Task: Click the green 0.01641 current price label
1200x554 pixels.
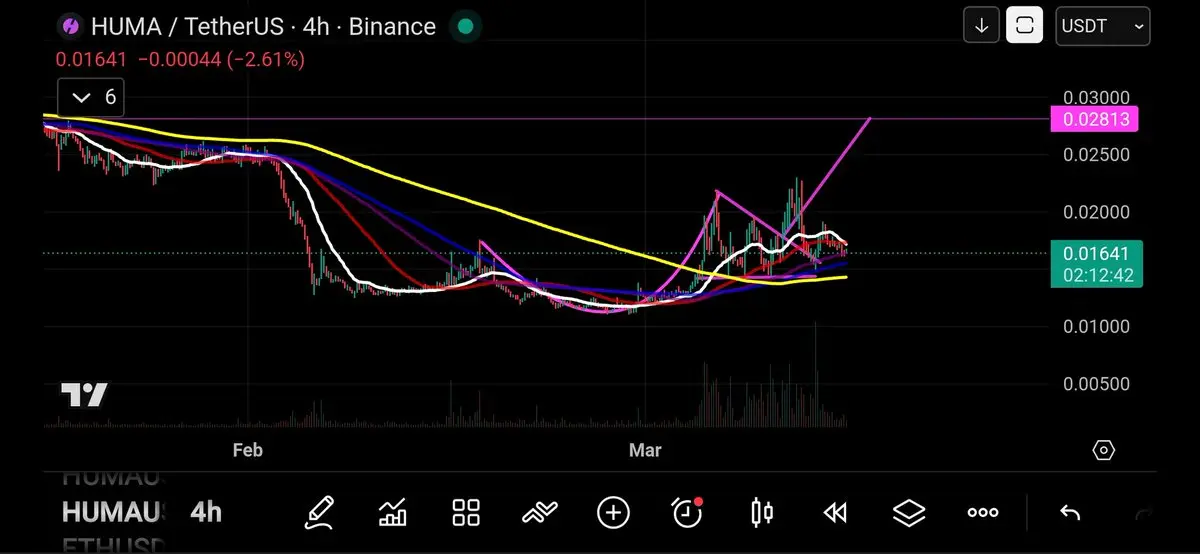Action: (x=1096, y=255)
